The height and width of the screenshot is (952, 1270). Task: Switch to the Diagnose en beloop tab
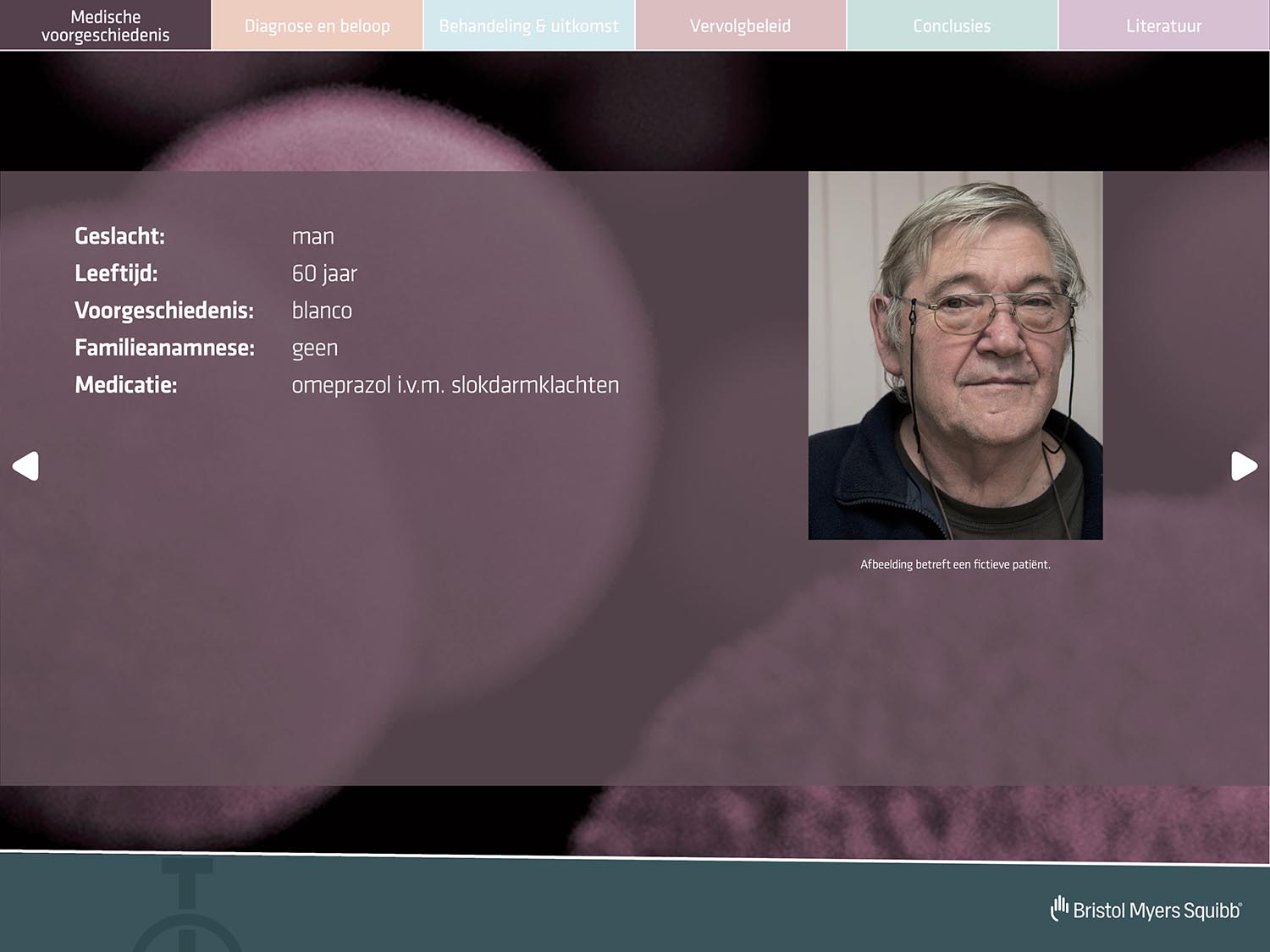(317, 25)
